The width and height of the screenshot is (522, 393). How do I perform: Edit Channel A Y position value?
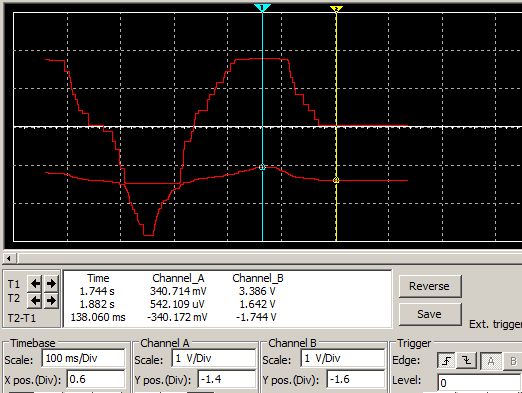coord(227,379)
